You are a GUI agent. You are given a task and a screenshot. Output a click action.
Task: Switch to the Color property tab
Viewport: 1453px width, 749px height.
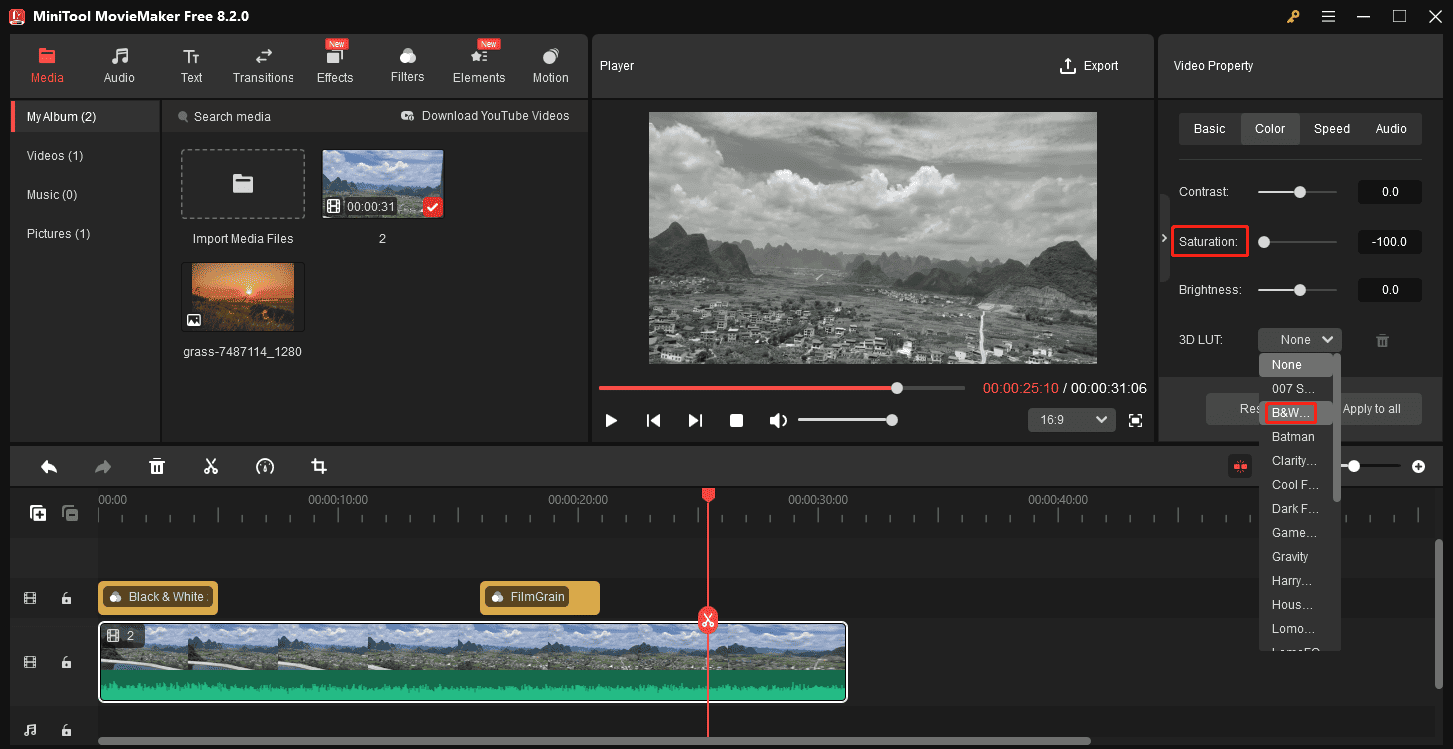[x=1270, y=129]
